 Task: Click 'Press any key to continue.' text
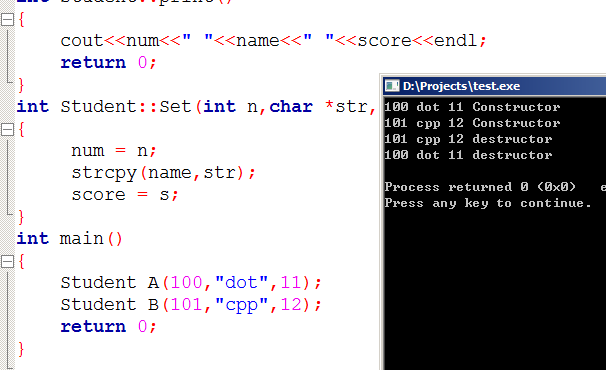click(x=488, y=203)
